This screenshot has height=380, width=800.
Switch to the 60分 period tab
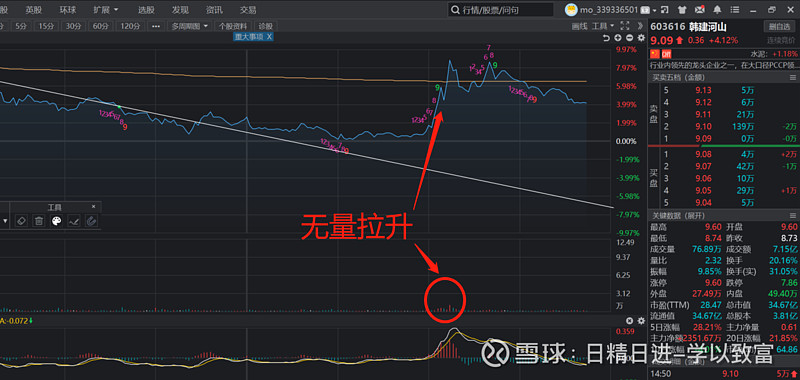coord(101,26)
